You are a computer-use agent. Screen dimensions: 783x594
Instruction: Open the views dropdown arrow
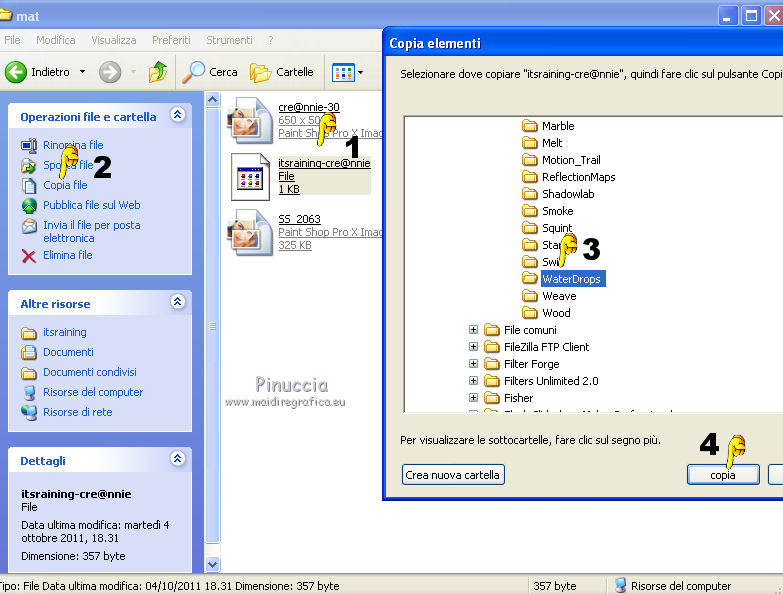click(x=361, y=72)
